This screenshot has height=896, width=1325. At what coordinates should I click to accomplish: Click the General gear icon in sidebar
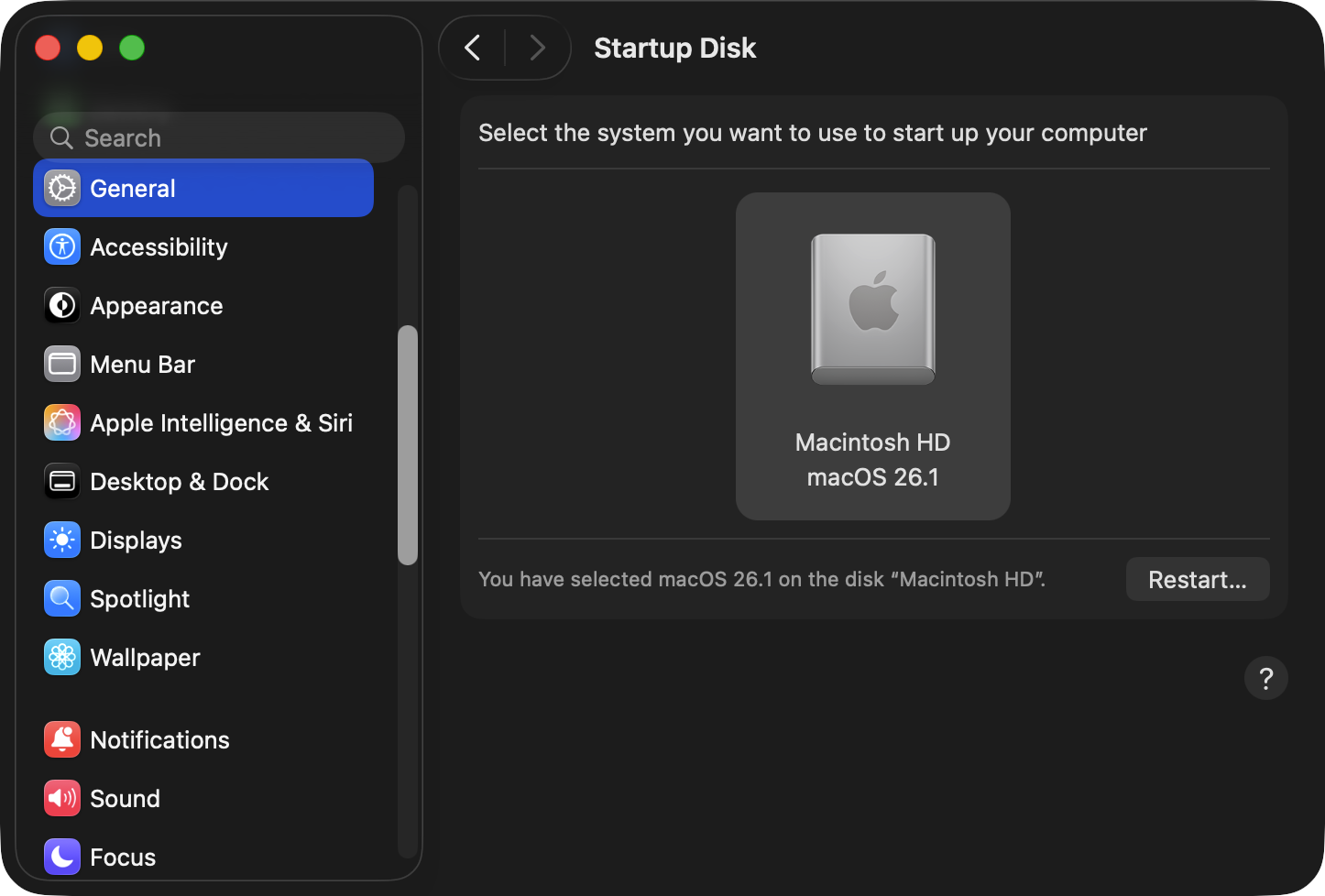point(62,188)
